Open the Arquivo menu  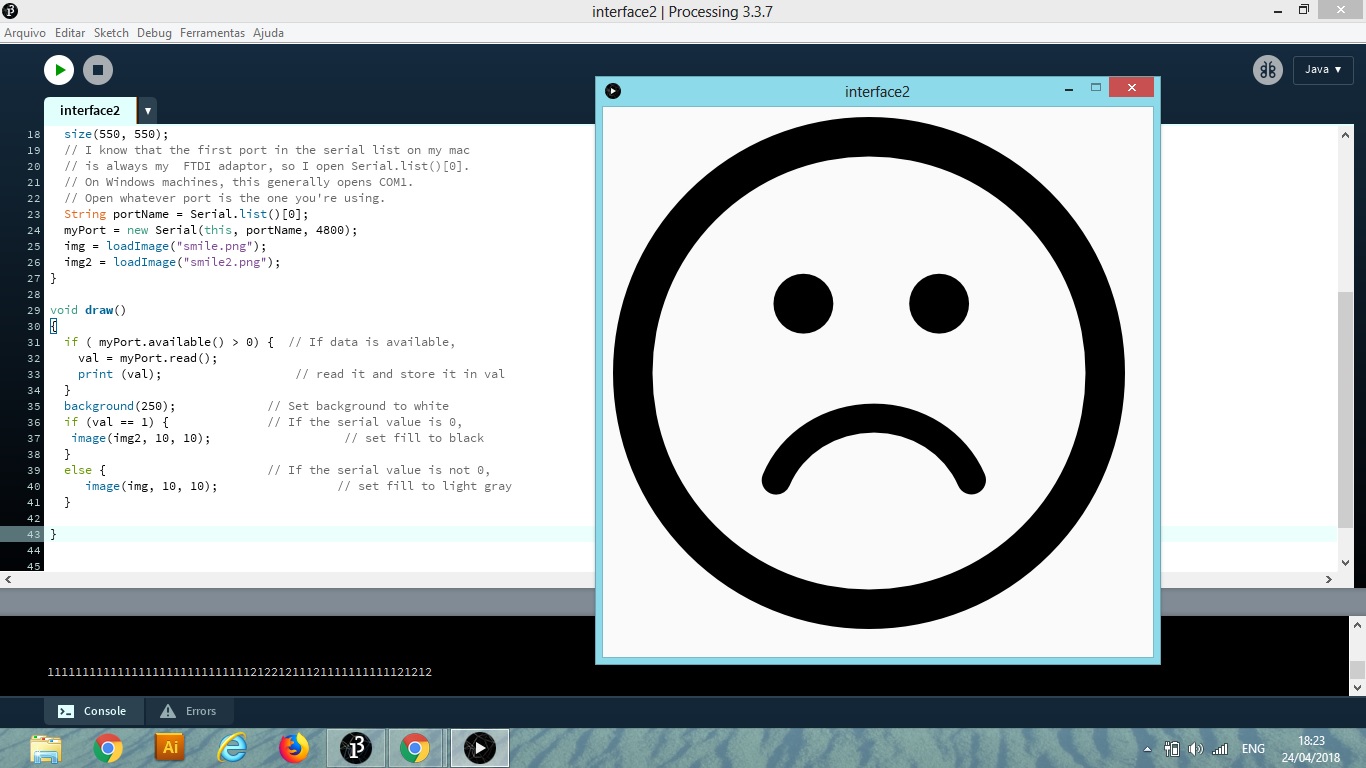coord(25,33)
